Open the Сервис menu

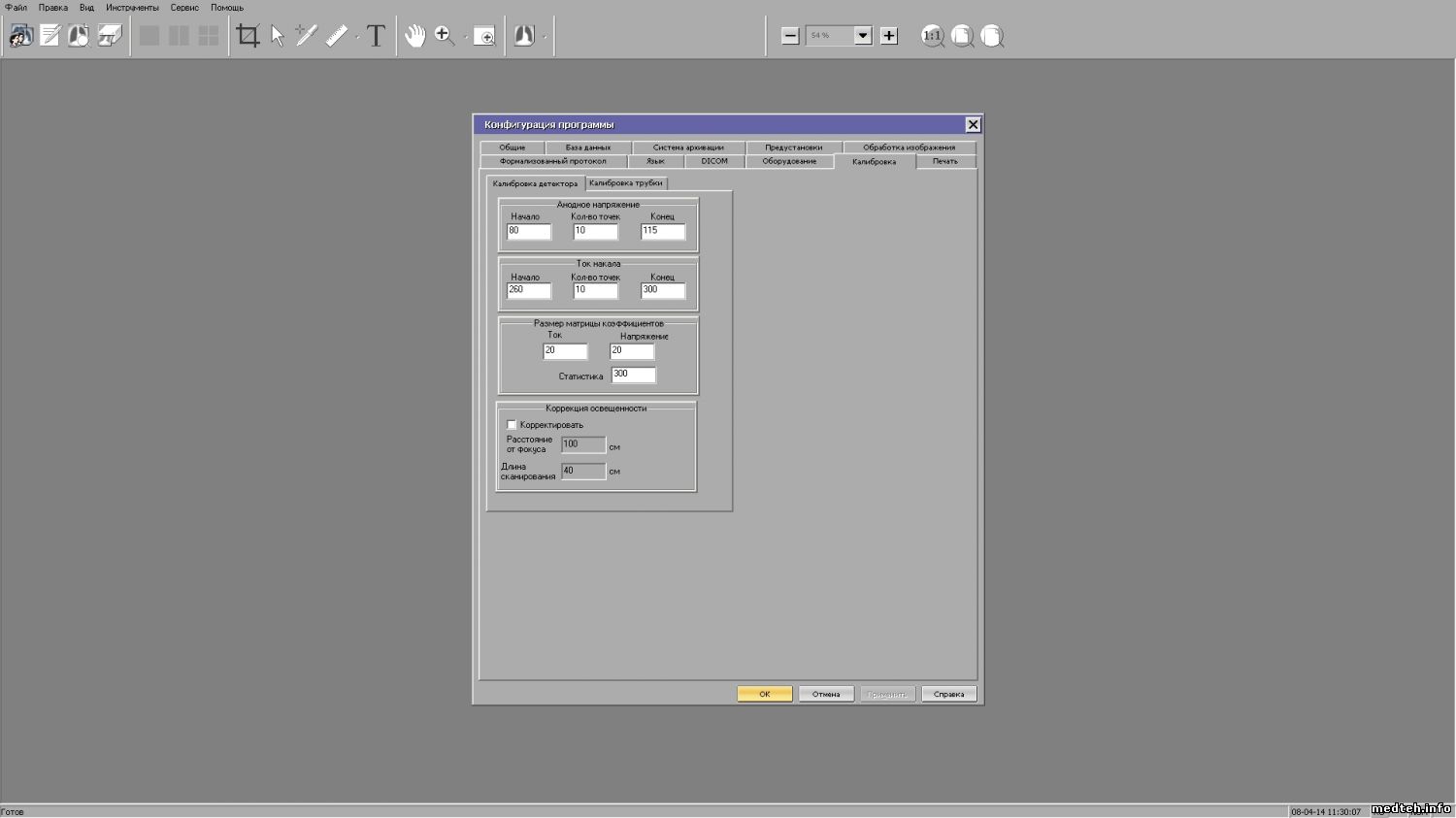[x=184, y=8]
